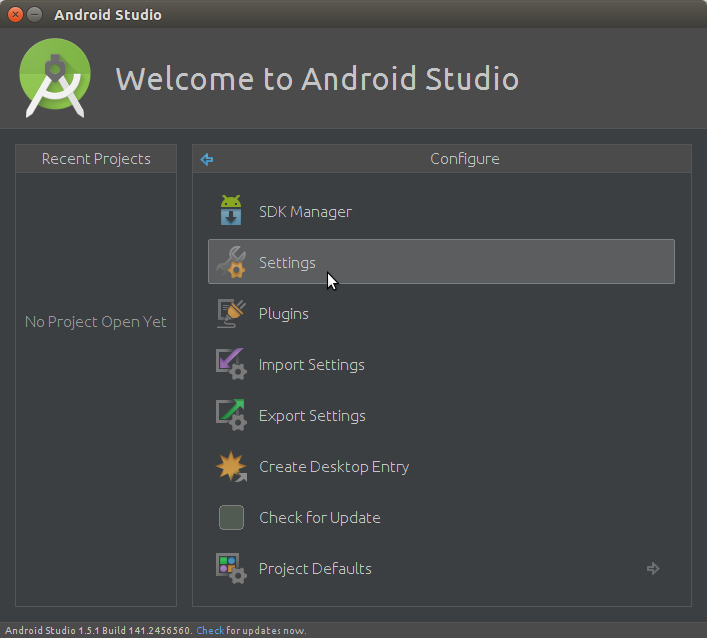Click the build version status text
Screen dimensions: 707x638
click(x=99, y=630)
